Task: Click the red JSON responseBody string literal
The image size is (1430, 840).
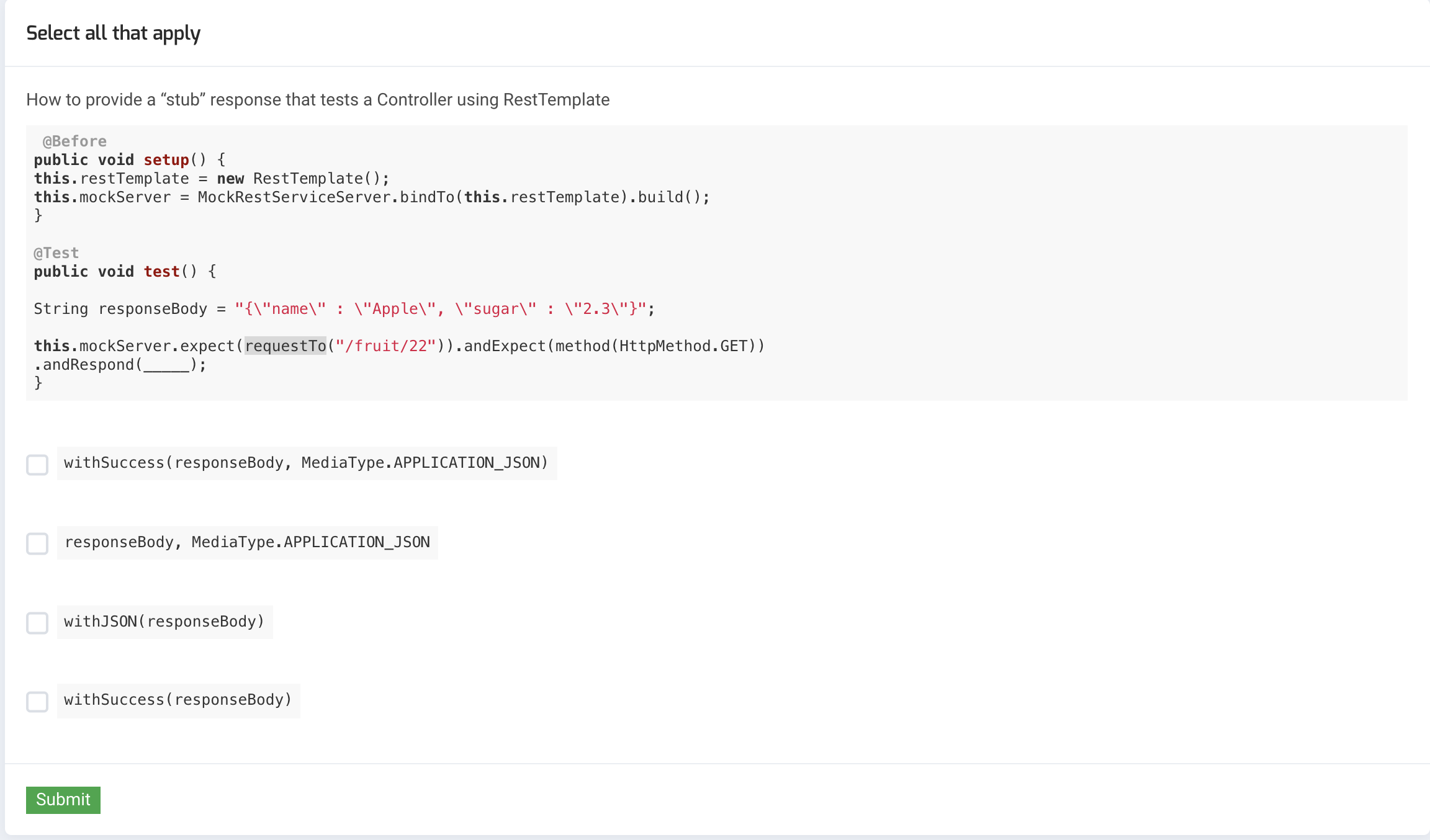Action: [x=440, y=309]
